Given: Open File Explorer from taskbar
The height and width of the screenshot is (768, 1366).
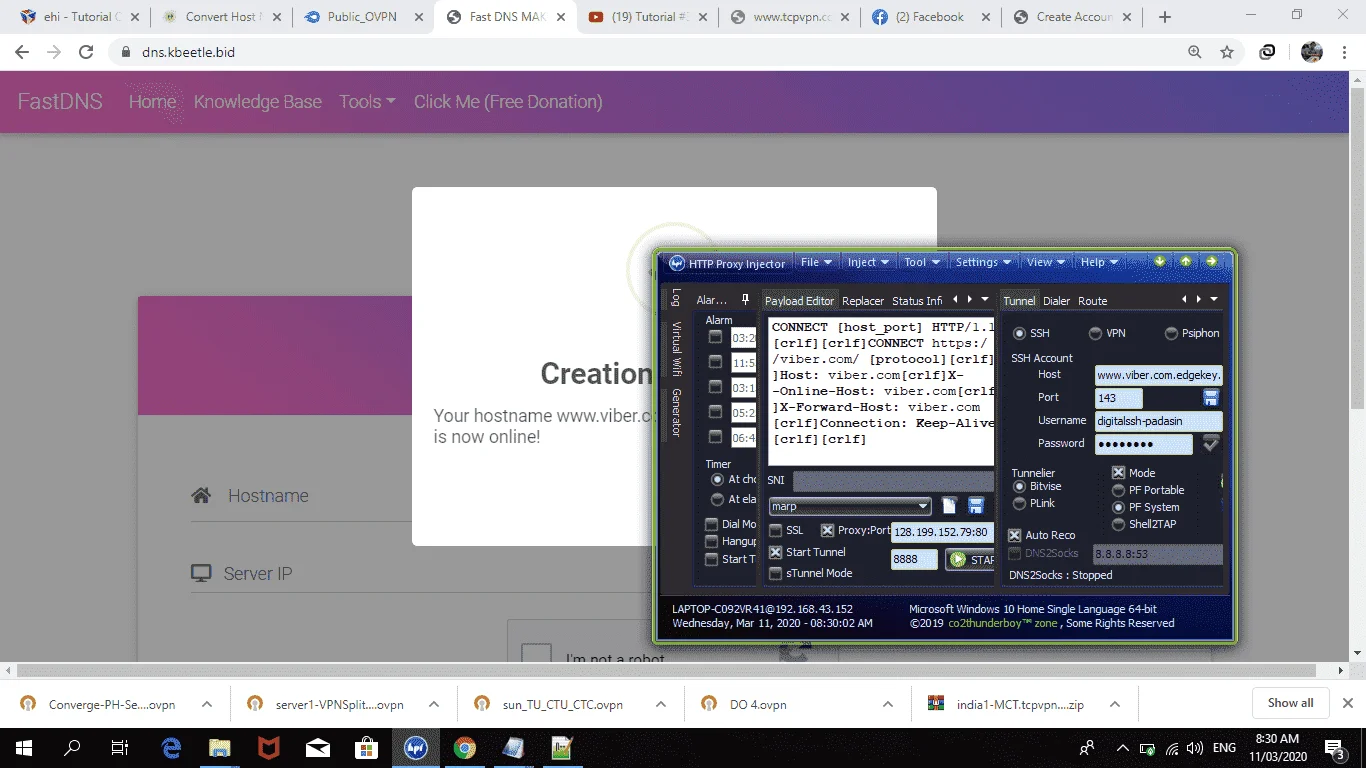Looking at the screenshot, I should 220,747.
